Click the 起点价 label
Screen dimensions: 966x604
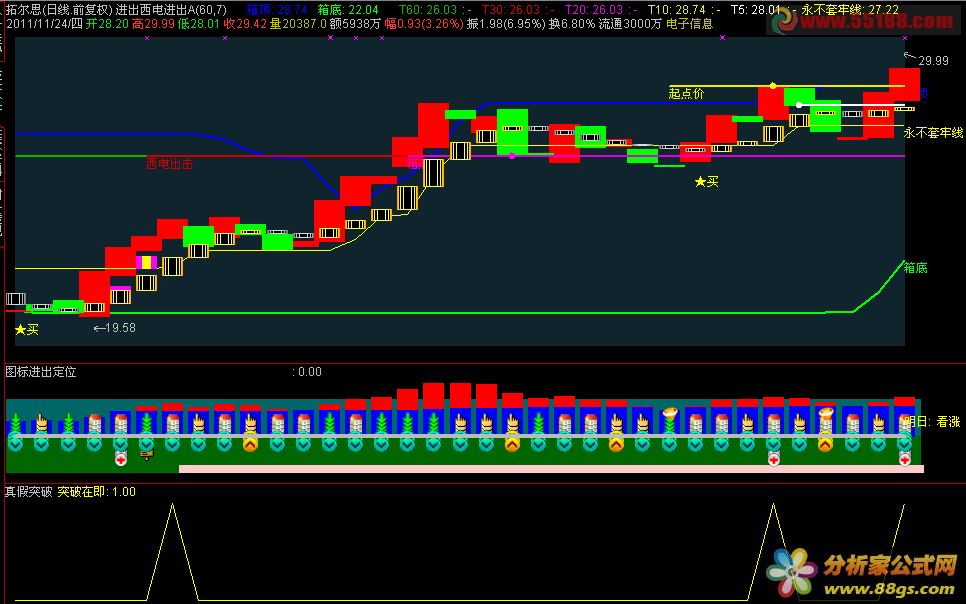(686, 94)
